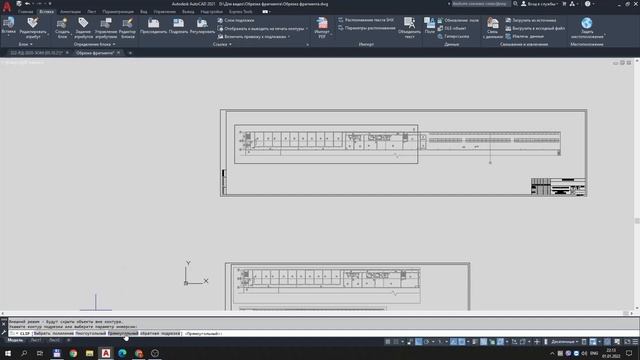This screenshot has height=360, width=640.
Task: Switch to Главная ribbon tab
Action: pyautogui.click(x=25, y=12)
